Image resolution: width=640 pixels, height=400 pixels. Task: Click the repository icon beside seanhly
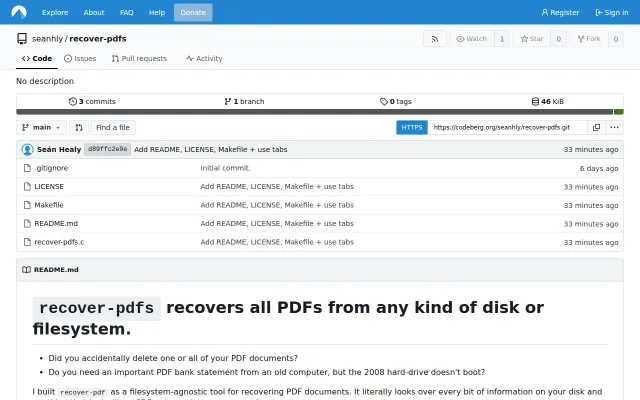tap(22, 39)
